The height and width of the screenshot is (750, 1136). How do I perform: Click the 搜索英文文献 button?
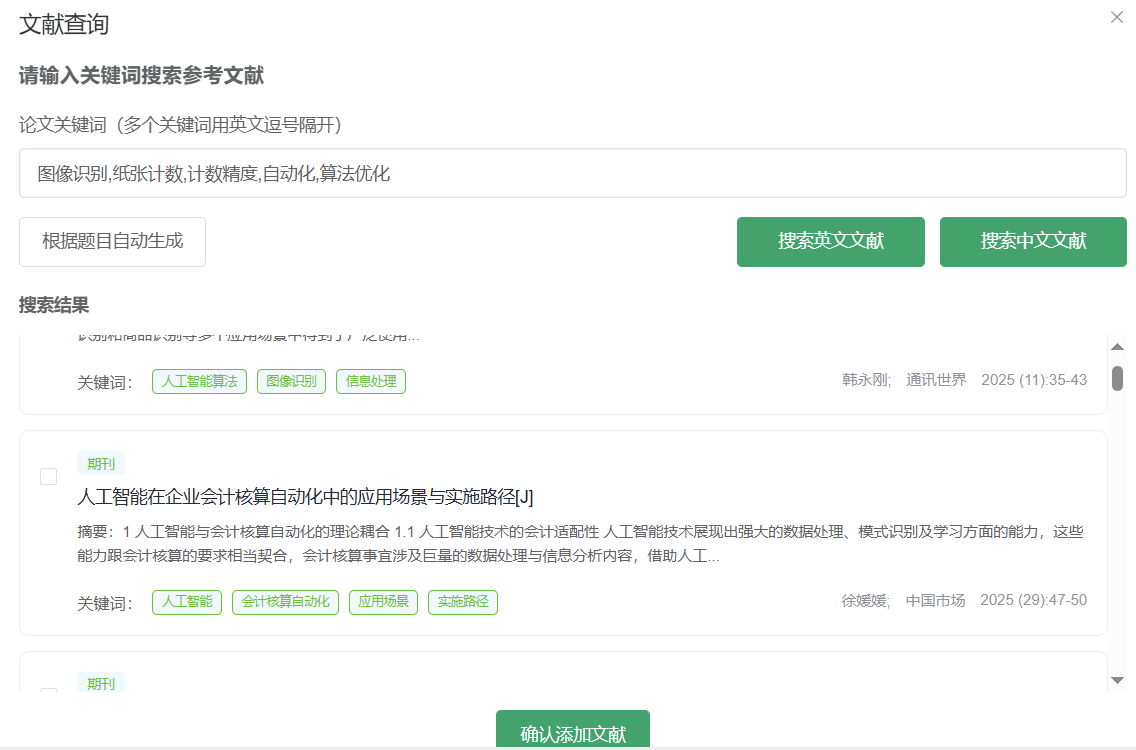click(830, 241)
